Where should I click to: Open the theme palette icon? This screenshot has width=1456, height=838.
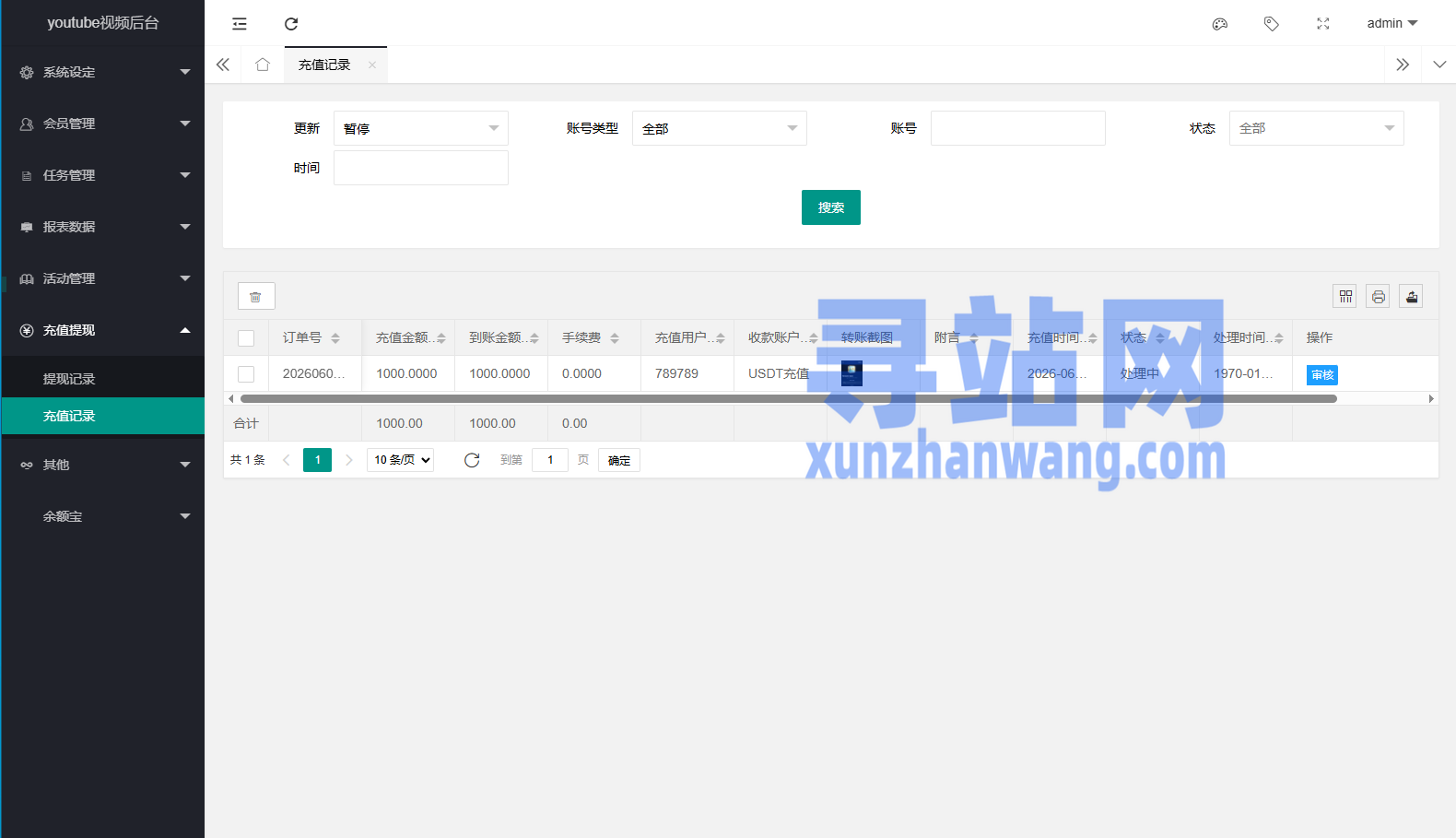(x=1220, y=24)
